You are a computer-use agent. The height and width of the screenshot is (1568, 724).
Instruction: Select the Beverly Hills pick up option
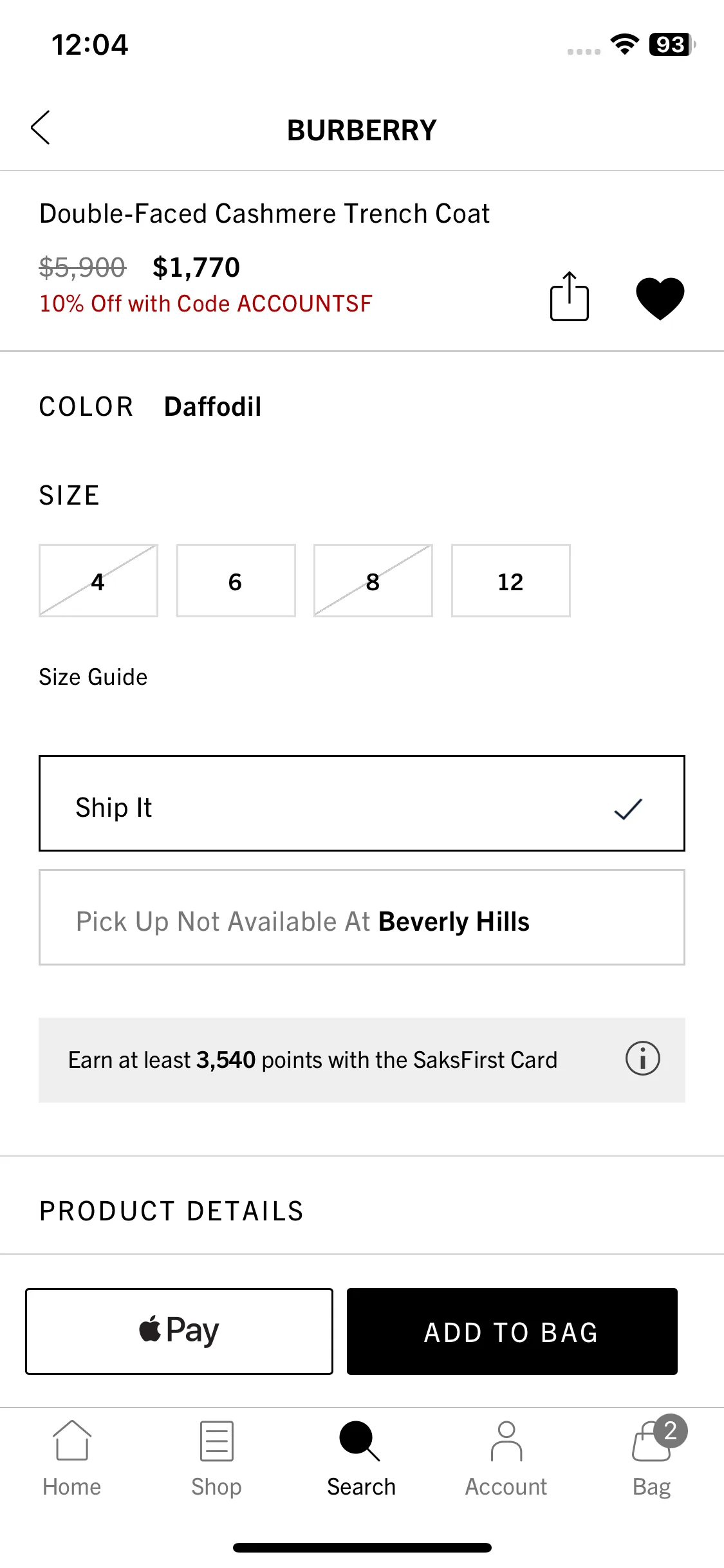(x=362, y=917)
